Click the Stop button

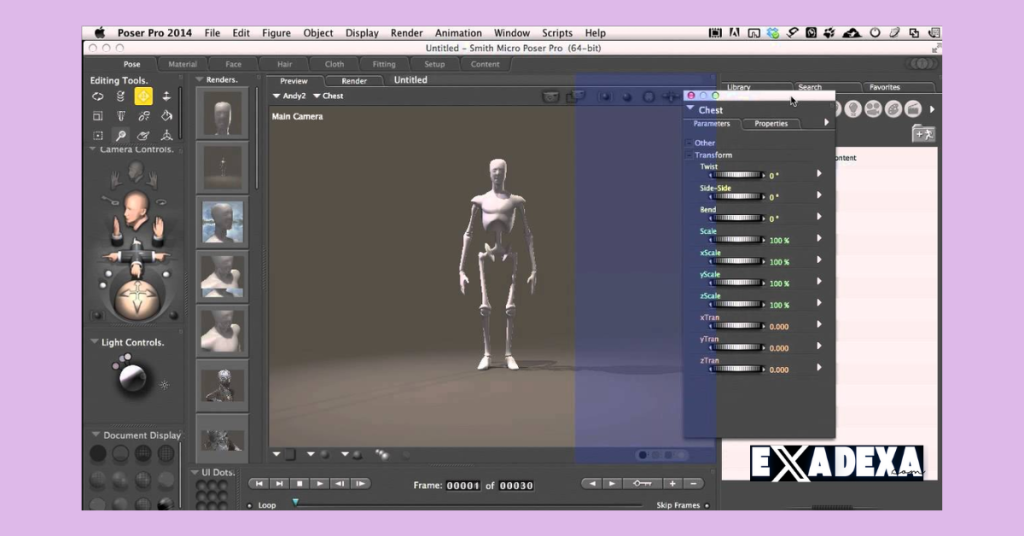300,484
